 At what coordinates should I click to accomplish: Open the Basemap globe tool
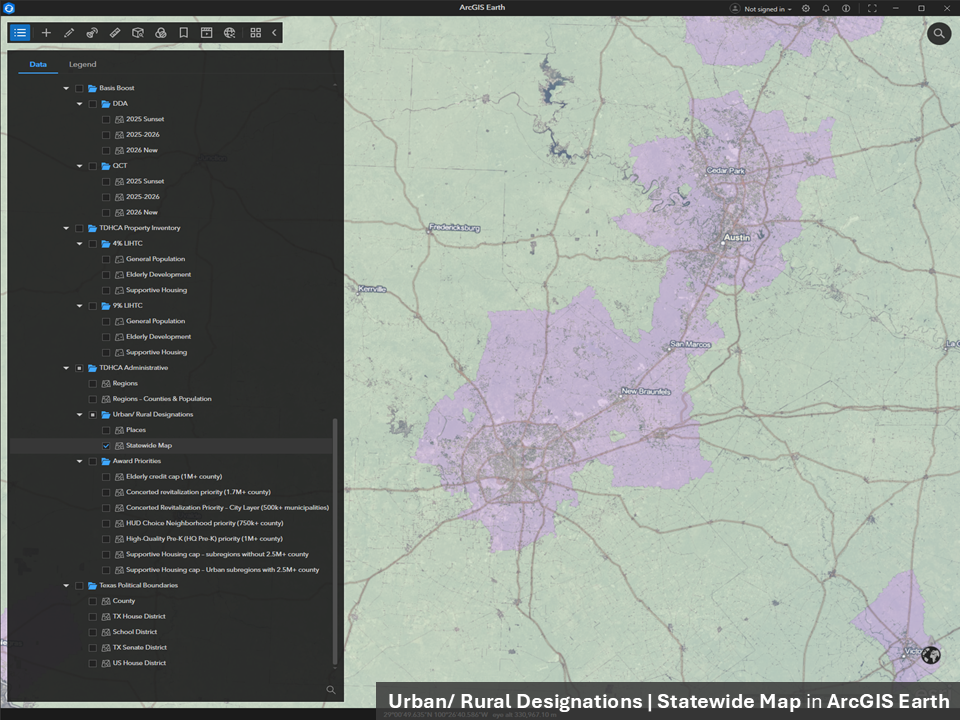(230, 33)
